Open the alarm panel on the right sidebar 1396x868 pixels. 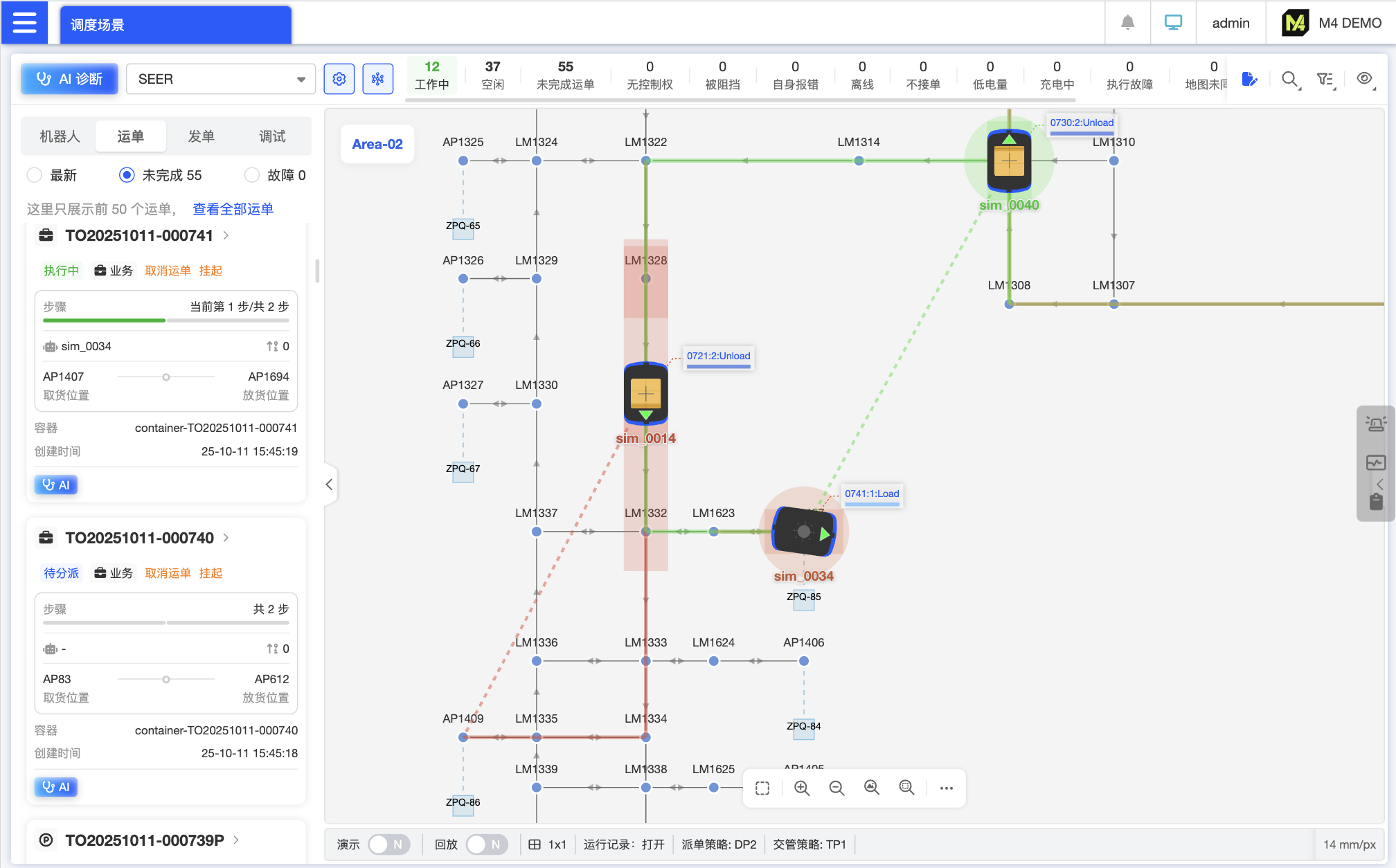coord(1376,423)
